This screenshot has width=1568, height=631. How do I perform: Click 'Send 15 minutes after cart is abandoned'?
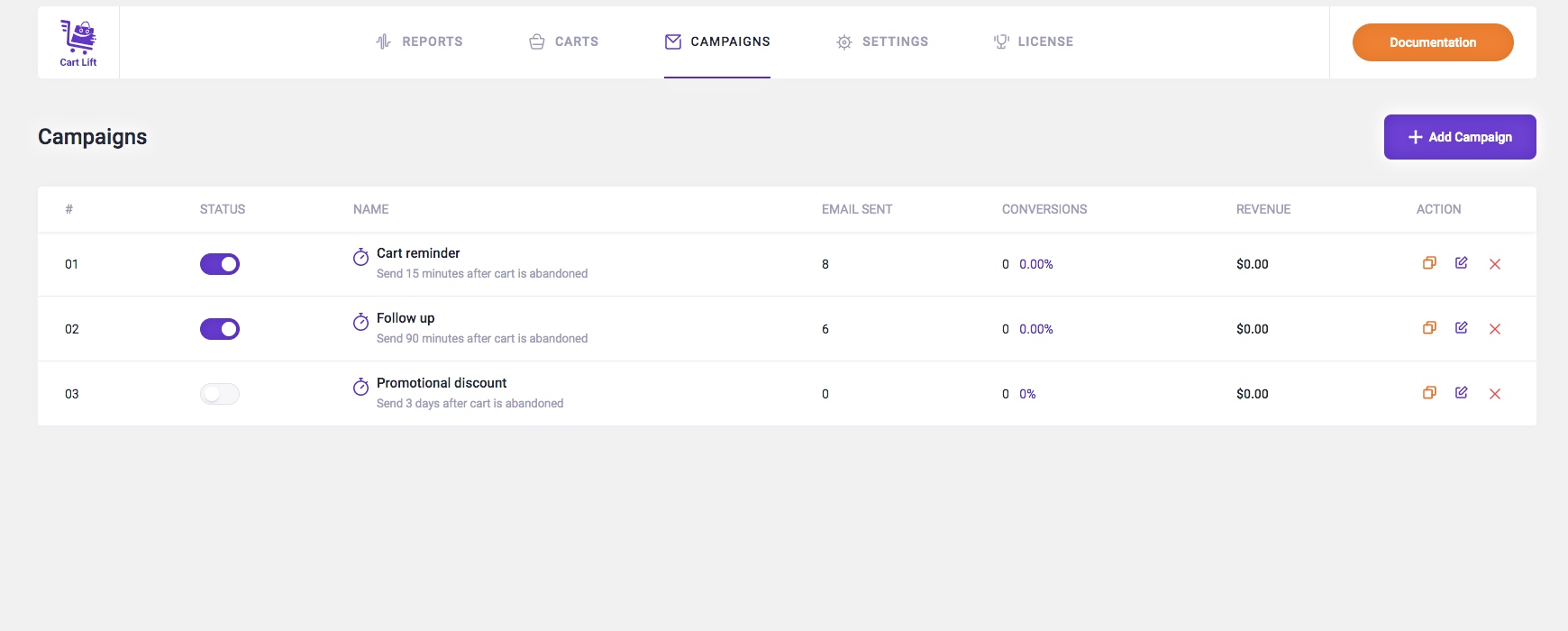(482, 274)
